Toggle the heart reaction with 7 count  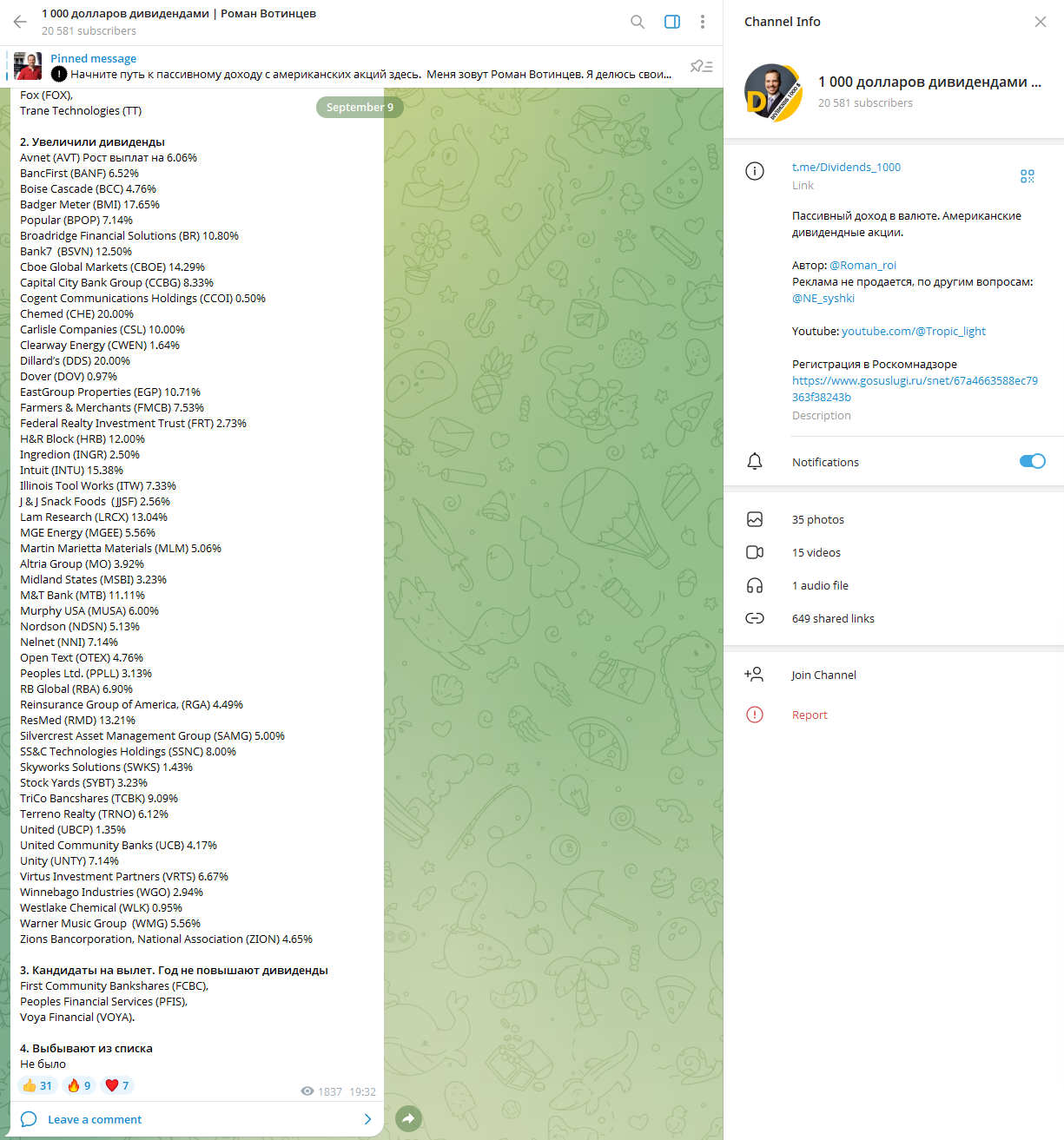(x=117, y=1085)
